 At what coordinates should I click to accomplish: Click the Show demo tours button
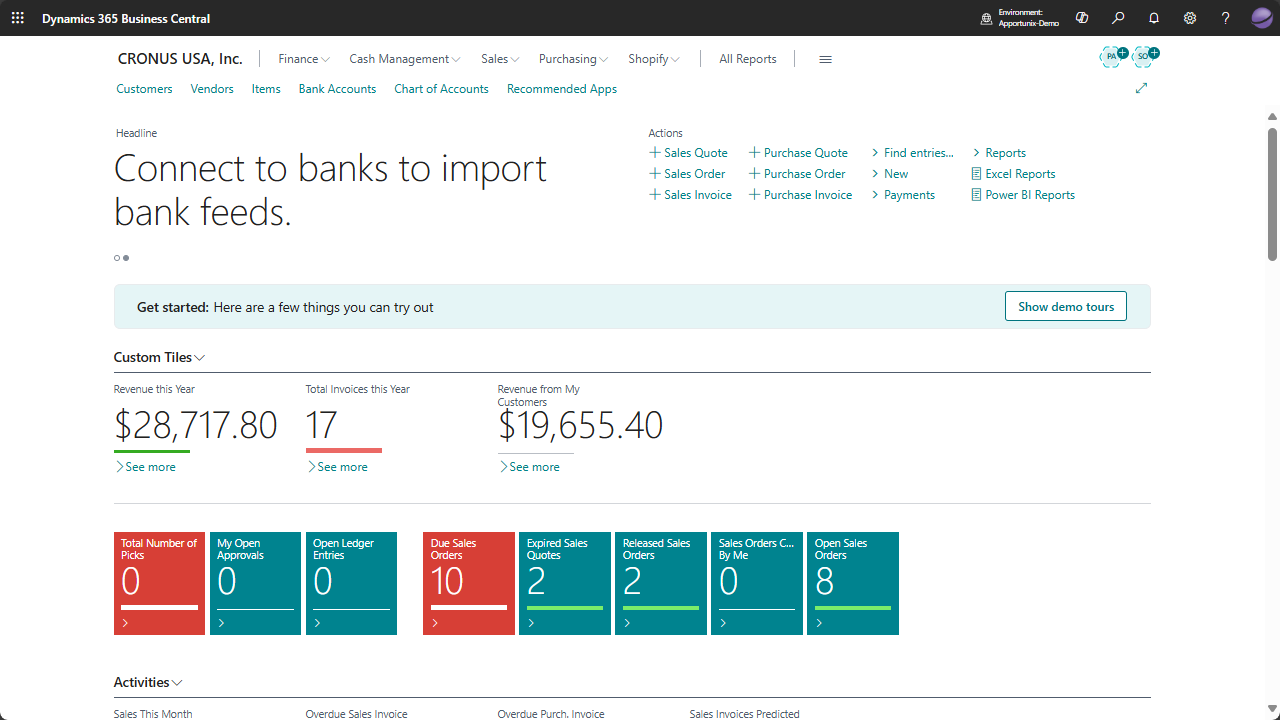point(1065,307)
